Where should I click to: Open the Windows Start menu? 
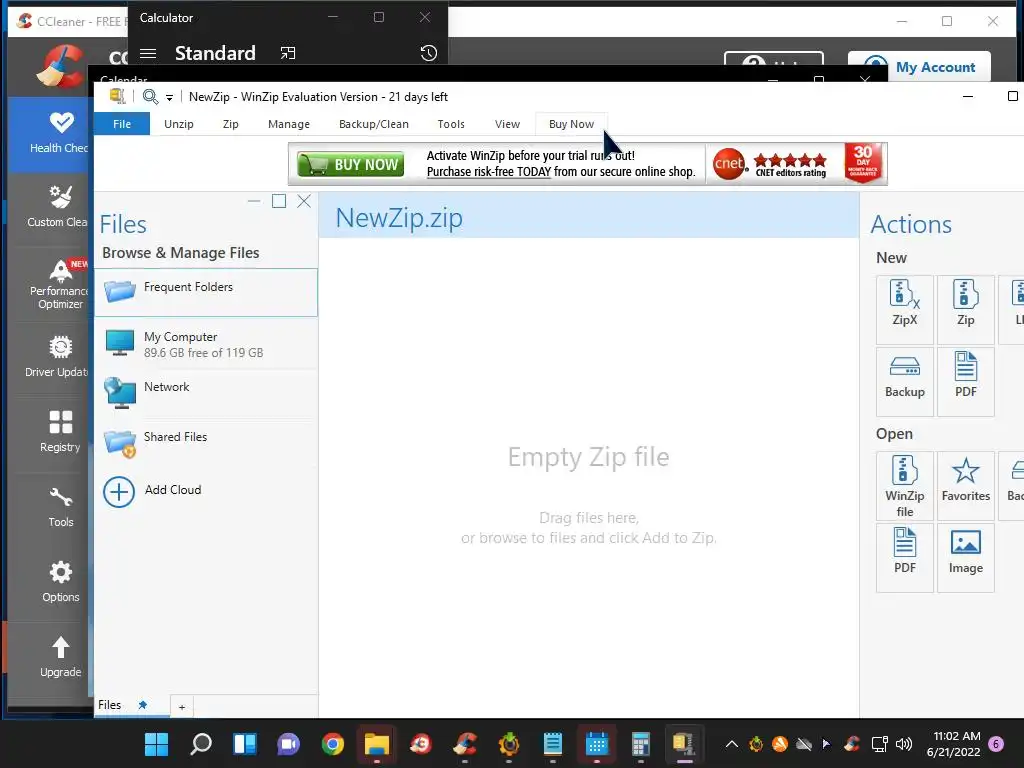[x=157, y=744]
